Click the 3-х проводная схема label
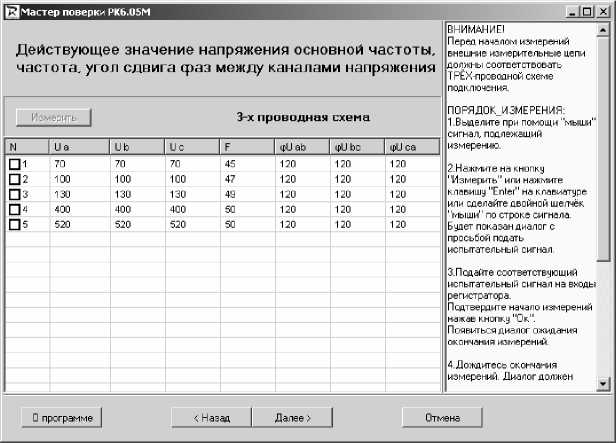 pos(303,117)
